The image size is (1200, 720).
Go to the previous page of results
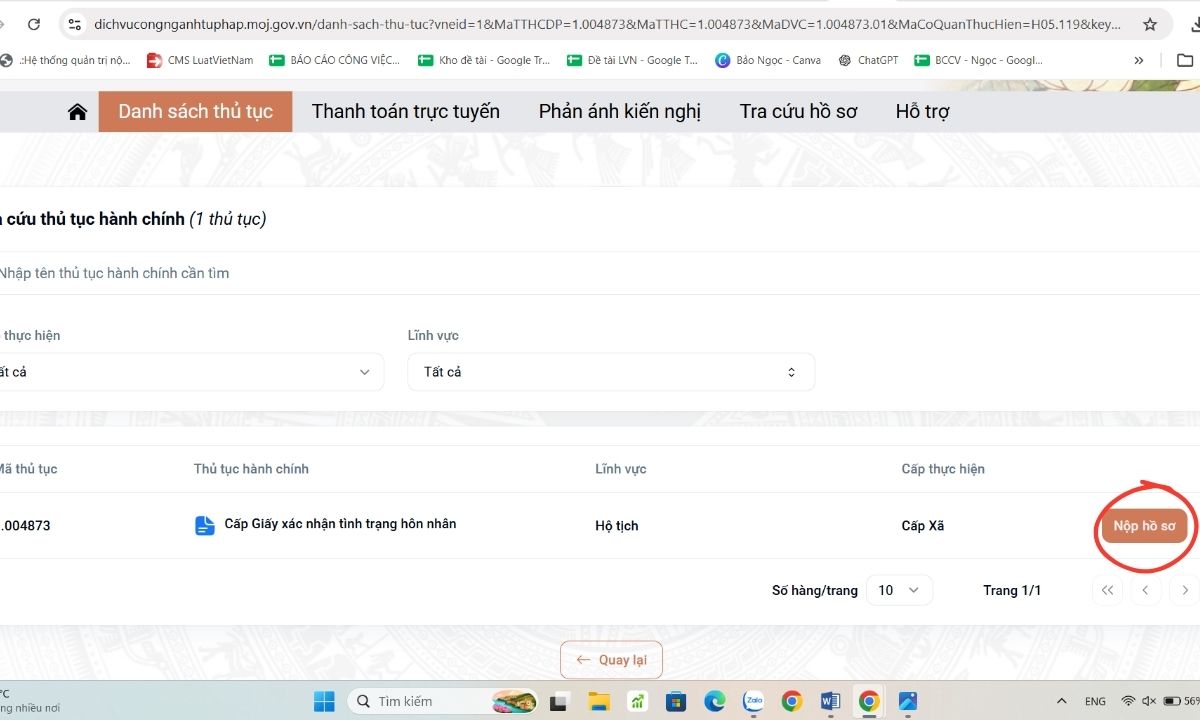click(1146, 590)
